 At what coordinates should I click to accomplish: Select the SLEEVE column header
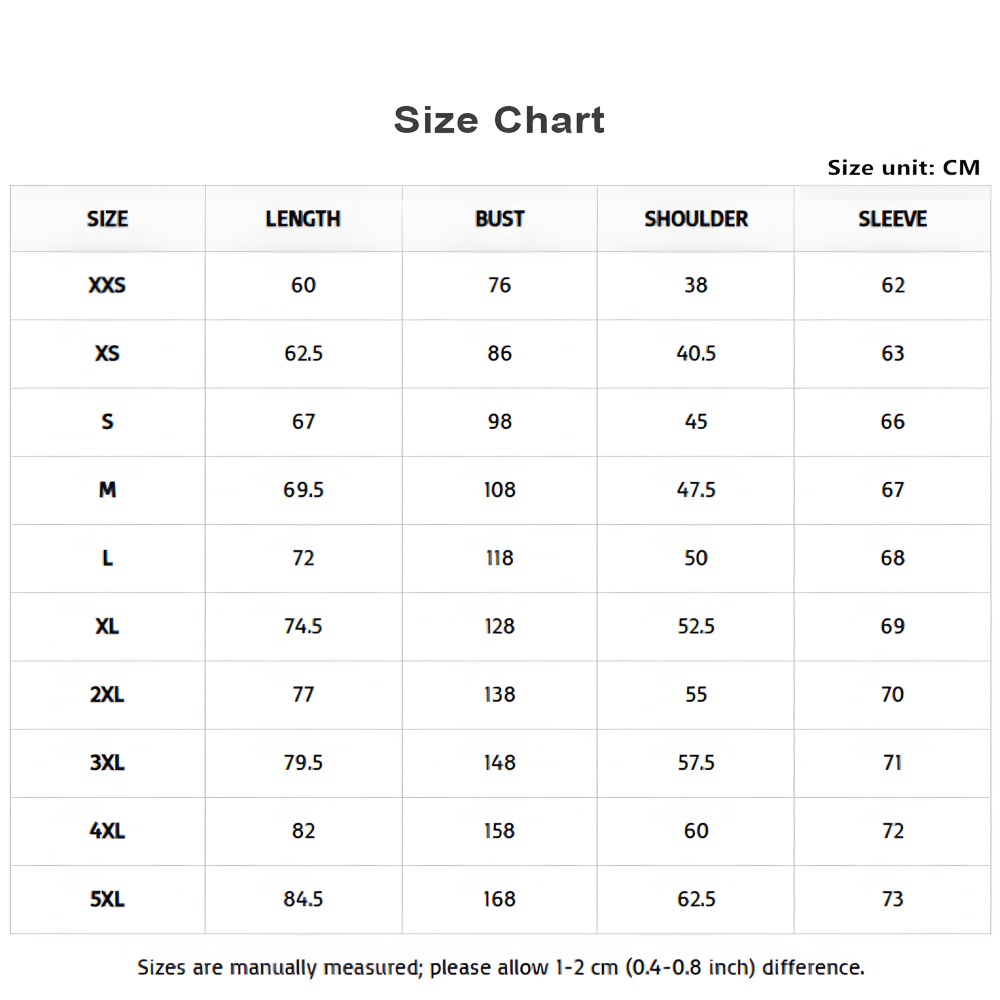(x=892, y=219)
